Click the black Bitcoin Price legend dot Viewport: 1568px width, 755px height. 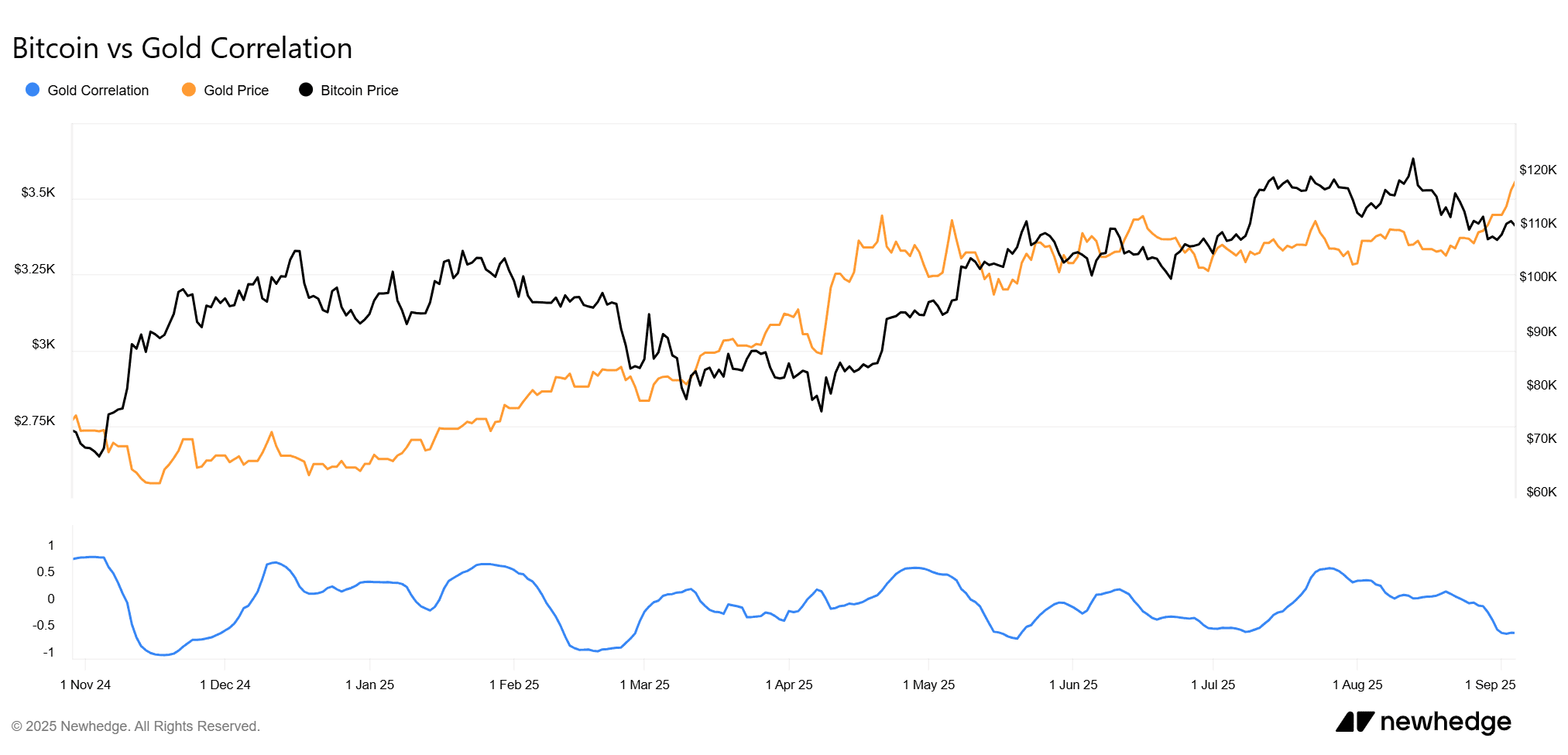(x=306, y=90)
